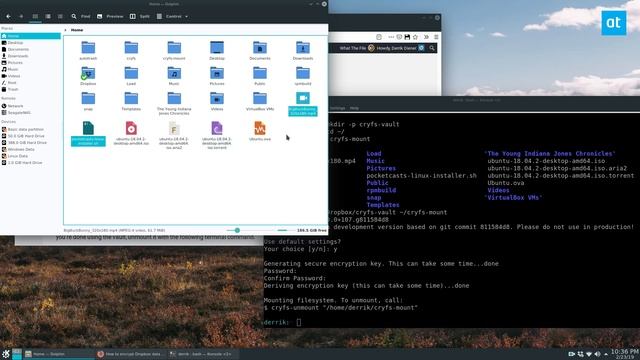Click the Find button in Dolphin toolbar
The width and height of the screenshot is (640, 360).
click(80, 16)
